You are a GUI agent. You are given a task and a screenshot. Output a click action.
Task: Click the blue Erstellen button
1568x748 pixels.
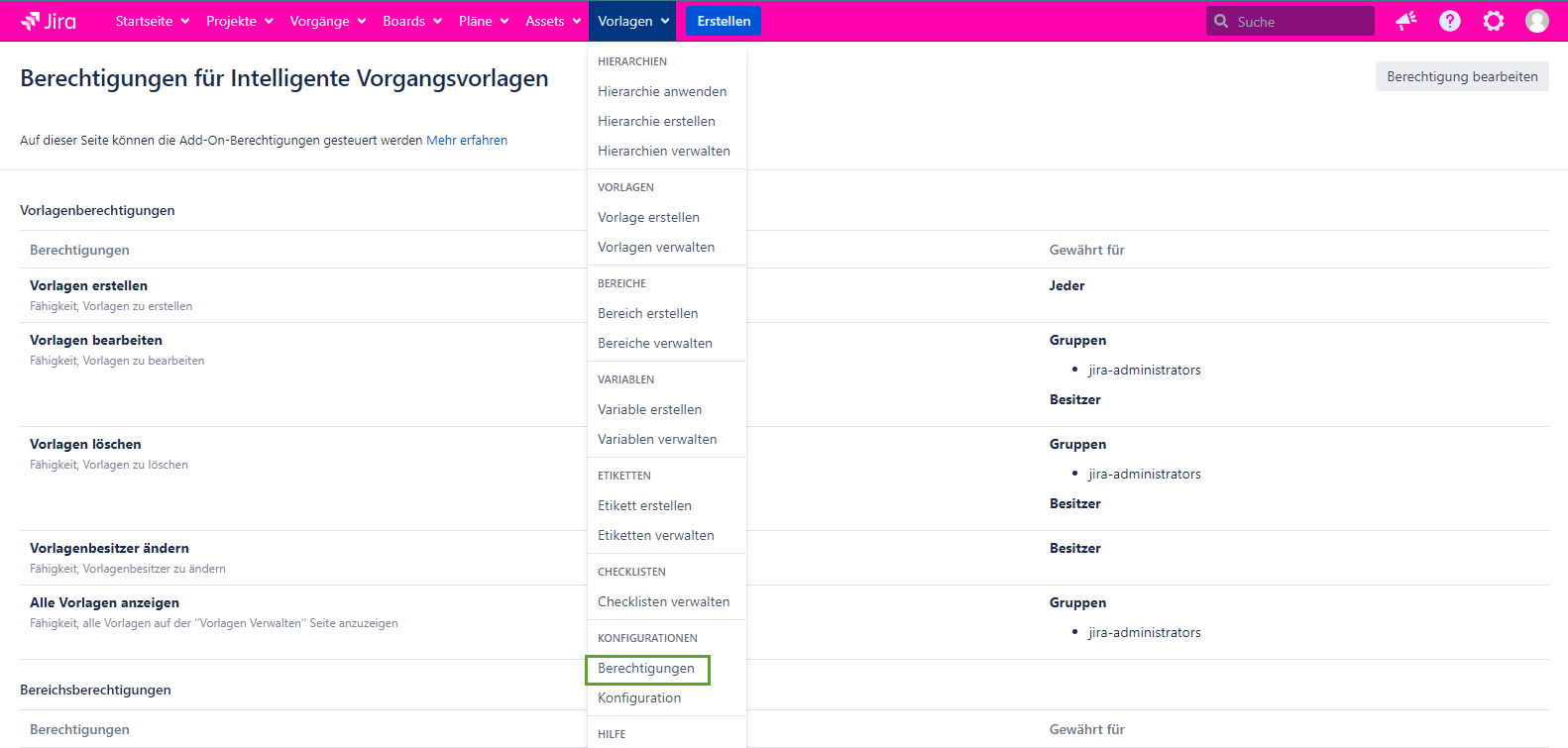tap(724, 21)
